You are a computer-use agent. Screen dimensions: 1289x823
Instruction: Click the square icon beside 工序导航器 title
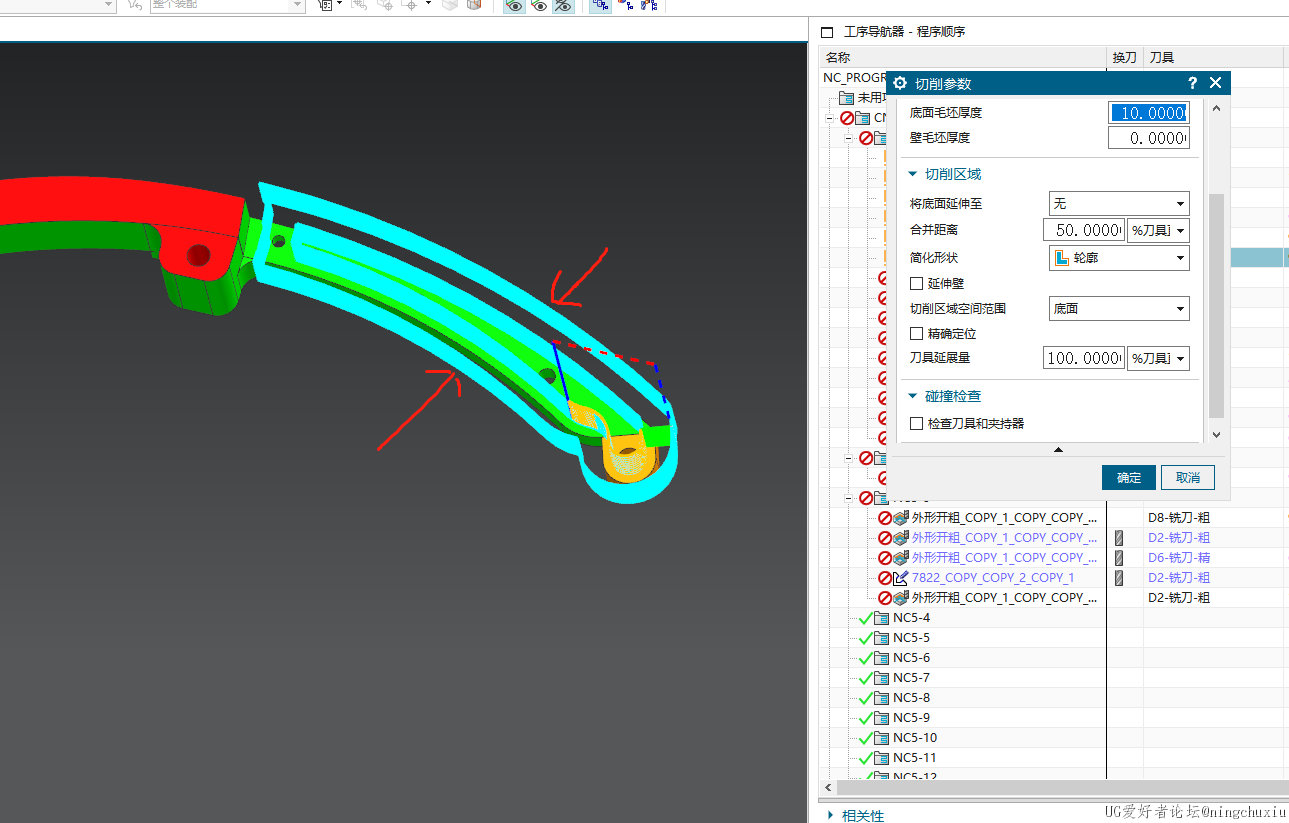[827, 31]
